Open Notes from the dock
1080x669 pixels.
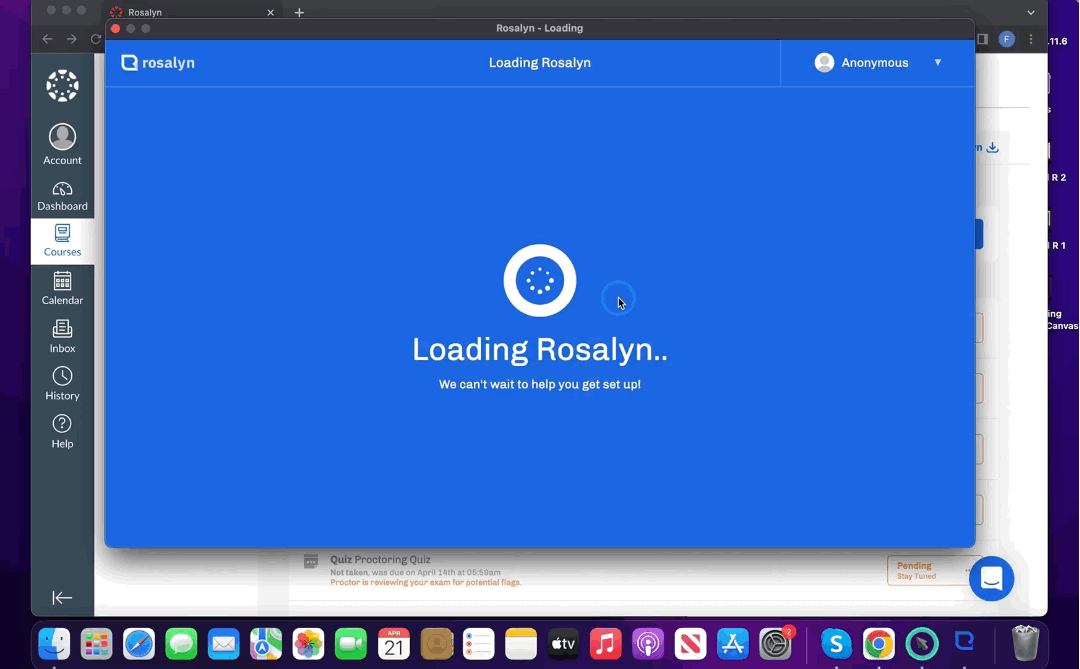(x=521, y=644)
